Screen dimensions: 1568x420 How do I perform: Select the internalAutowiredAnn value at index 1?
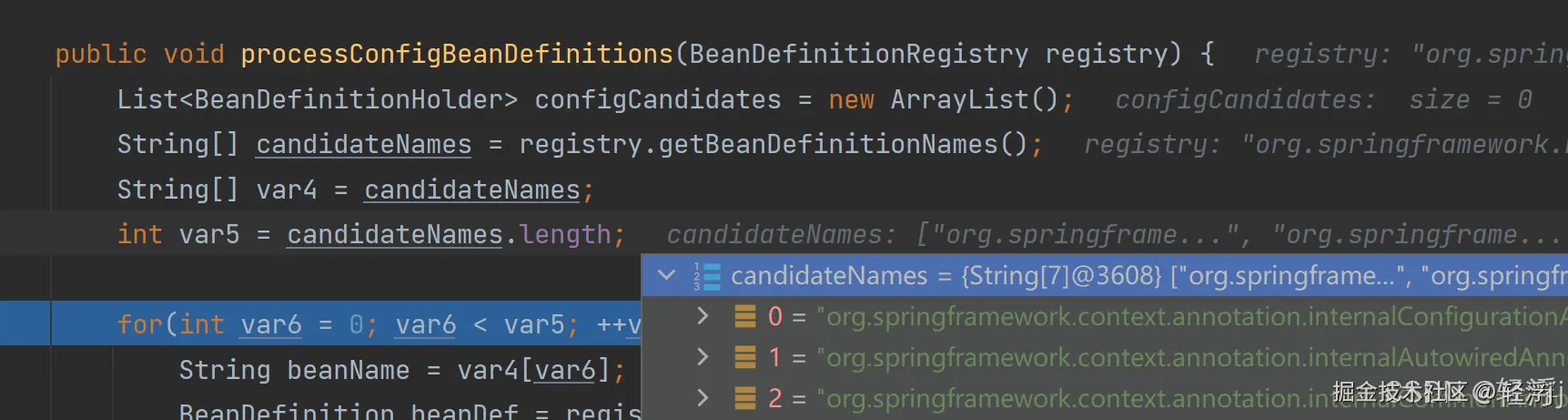1191,357
